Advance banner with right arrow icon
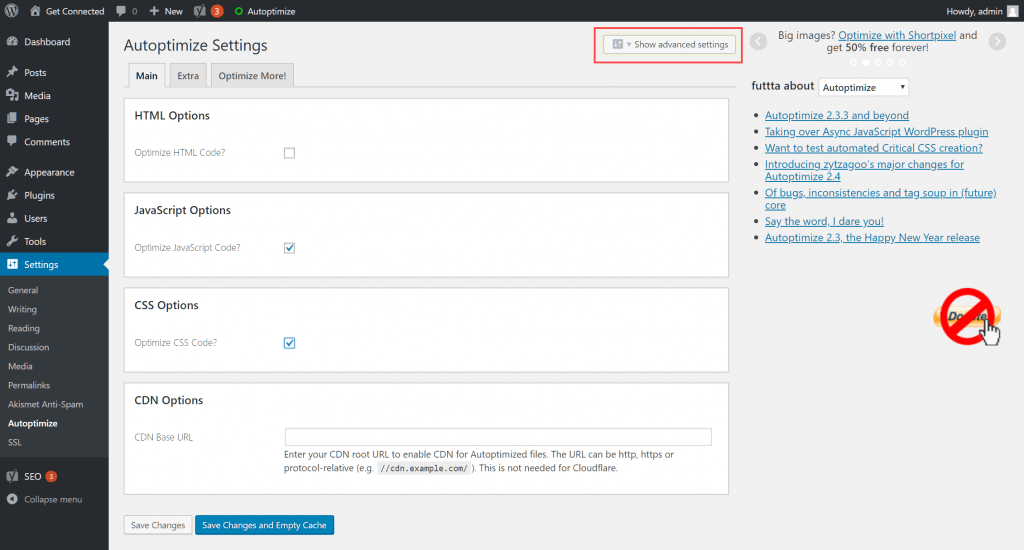The height and width of the screenshot is (550, 1024). click(x=997, y=41)
